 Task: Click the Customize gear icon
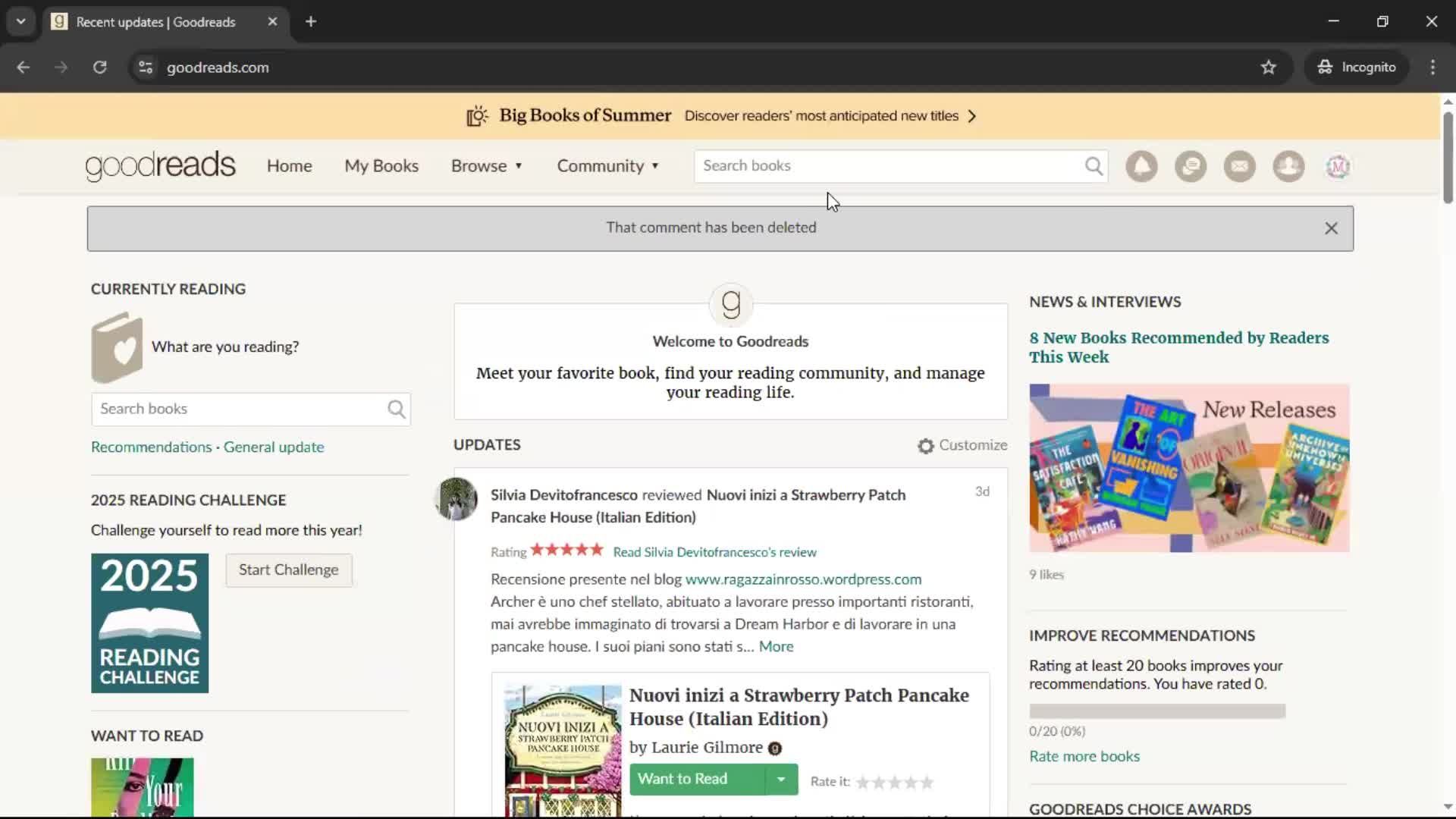coord(925,446)
